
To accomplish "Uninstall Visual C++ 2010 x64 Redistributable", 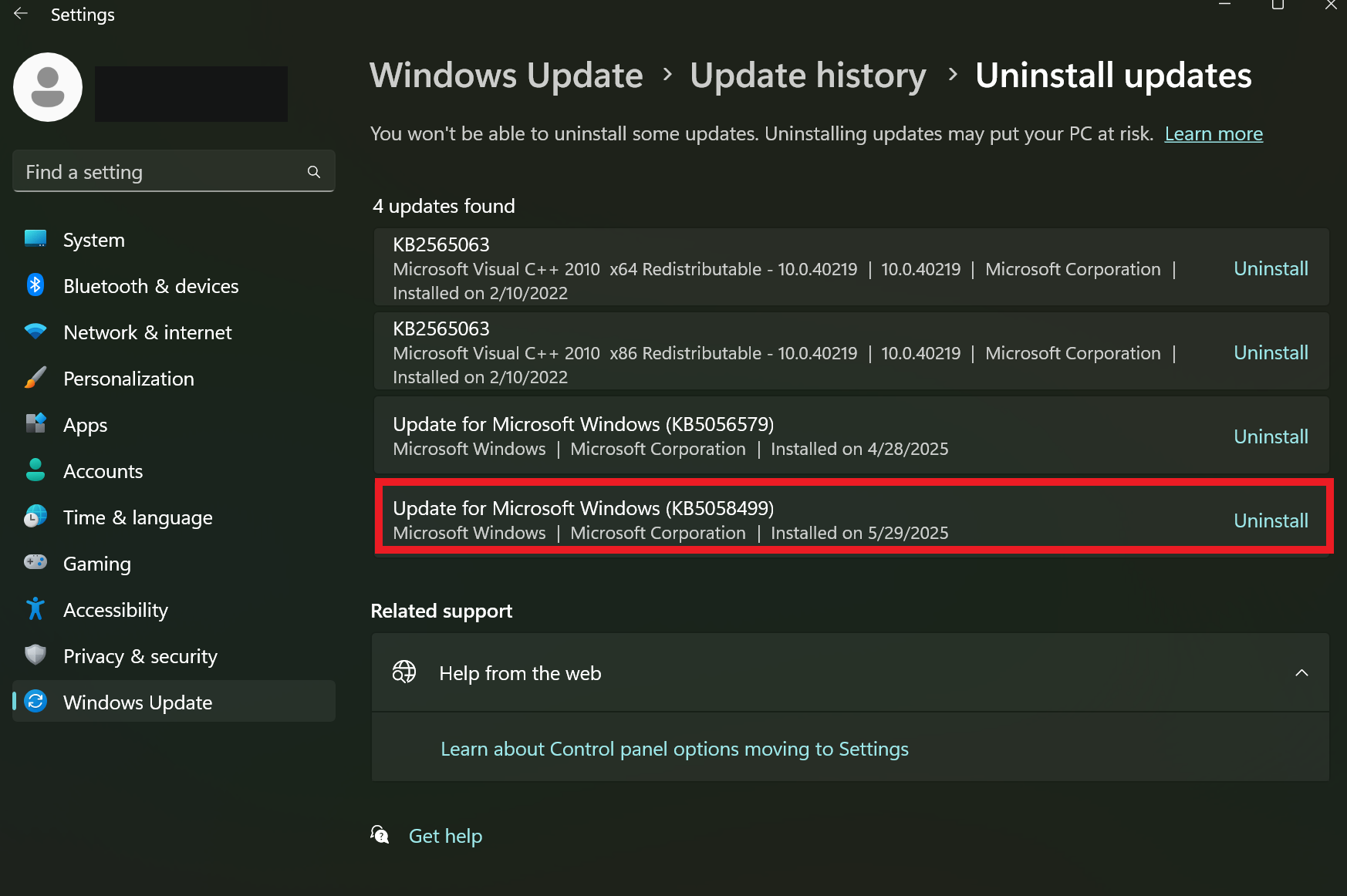I will pyautogui.click(x=1270, y=268).
